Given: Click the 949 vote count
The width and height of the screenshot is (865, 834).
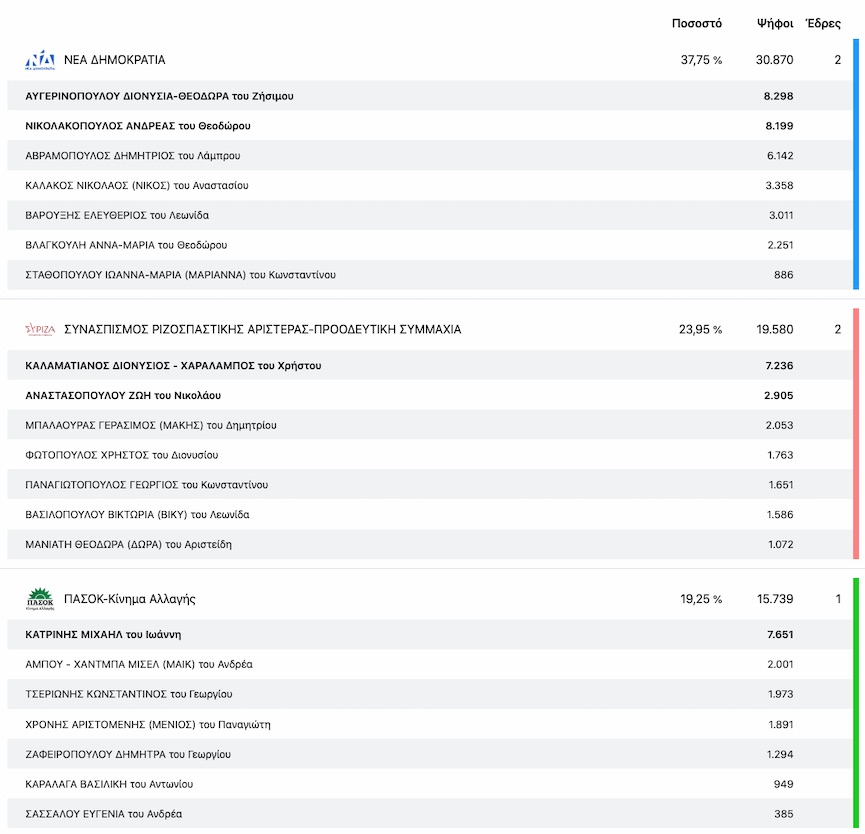Looking at the screenshot, I should pyautogui.click(x=783, y=784).
